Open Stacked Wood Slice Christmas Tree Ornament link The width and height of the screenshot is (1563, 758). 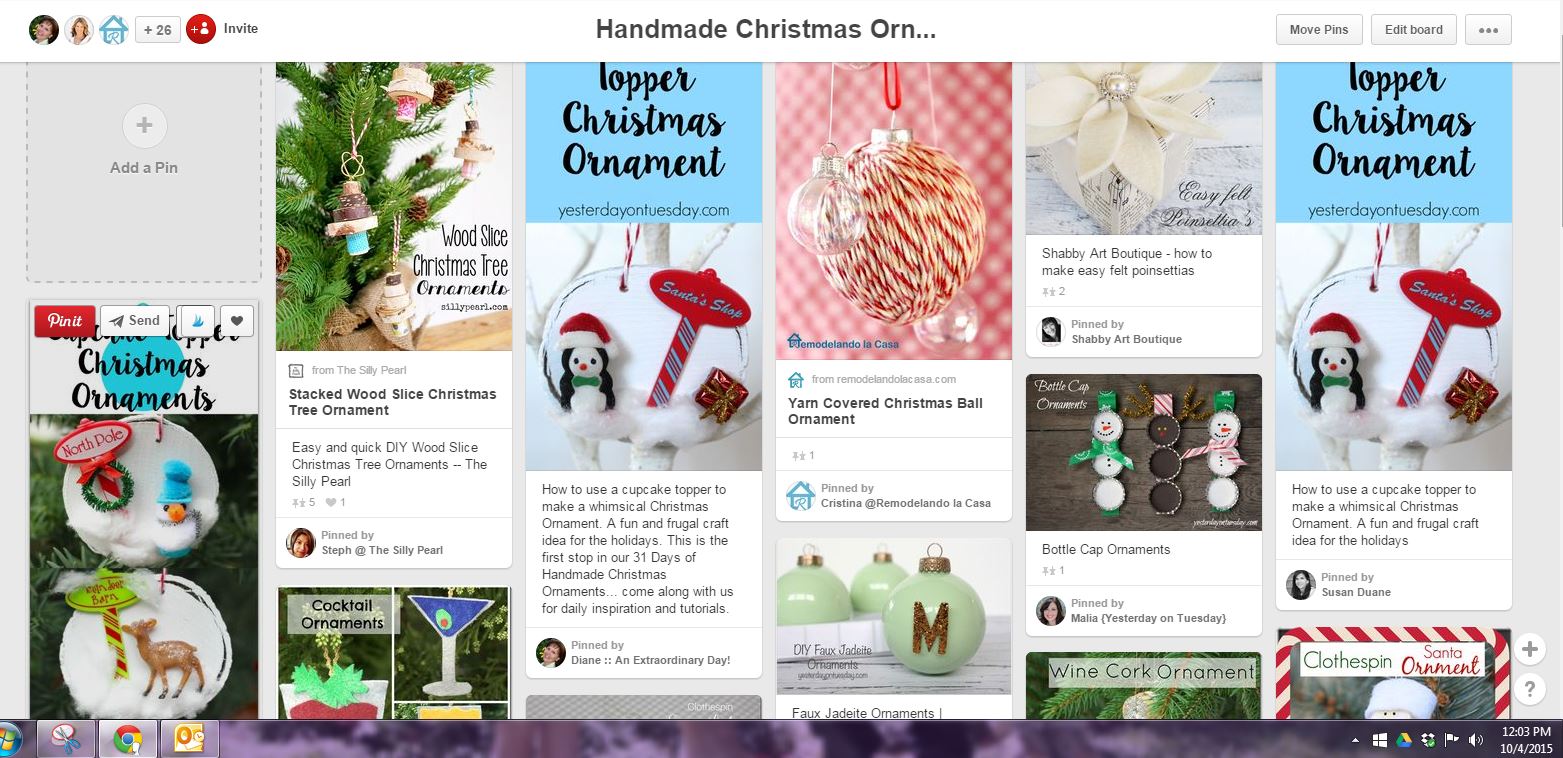coord(393,402)
